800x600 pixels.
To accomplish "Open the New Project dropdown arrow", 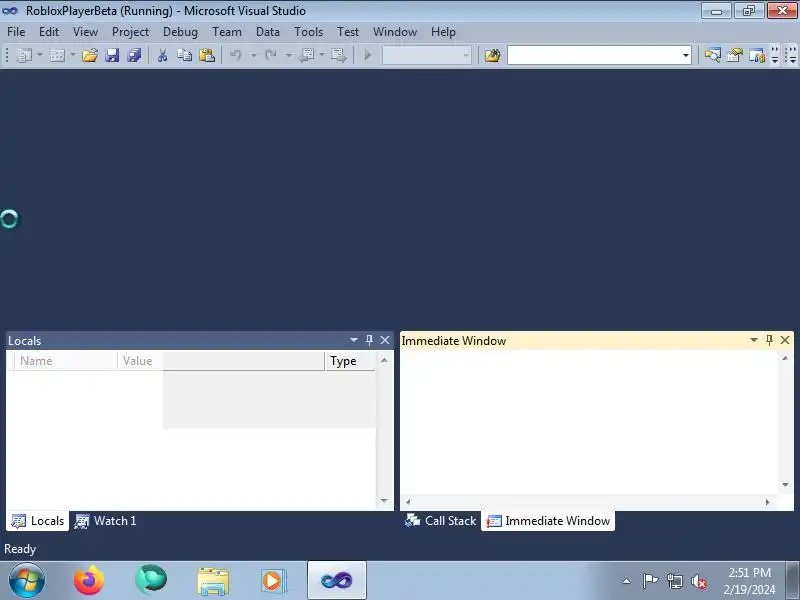I will click(40, 55).
